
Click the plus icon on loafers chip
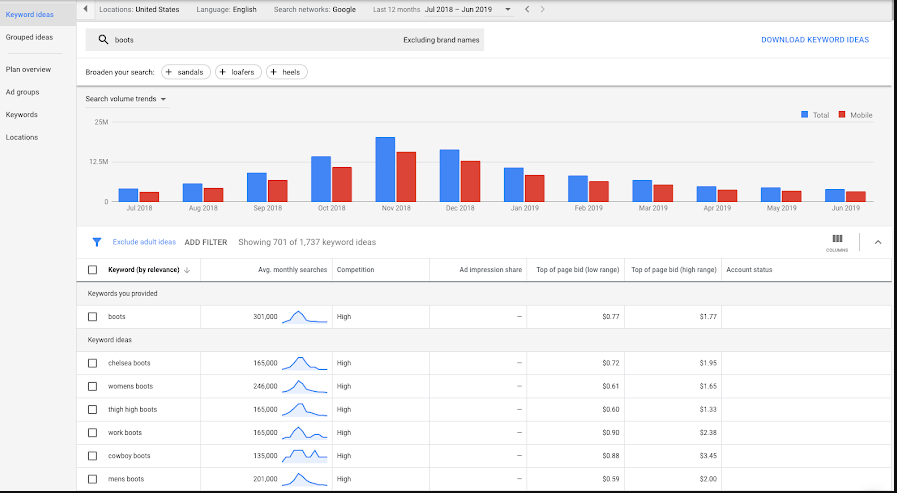click(x=223, y=72)
